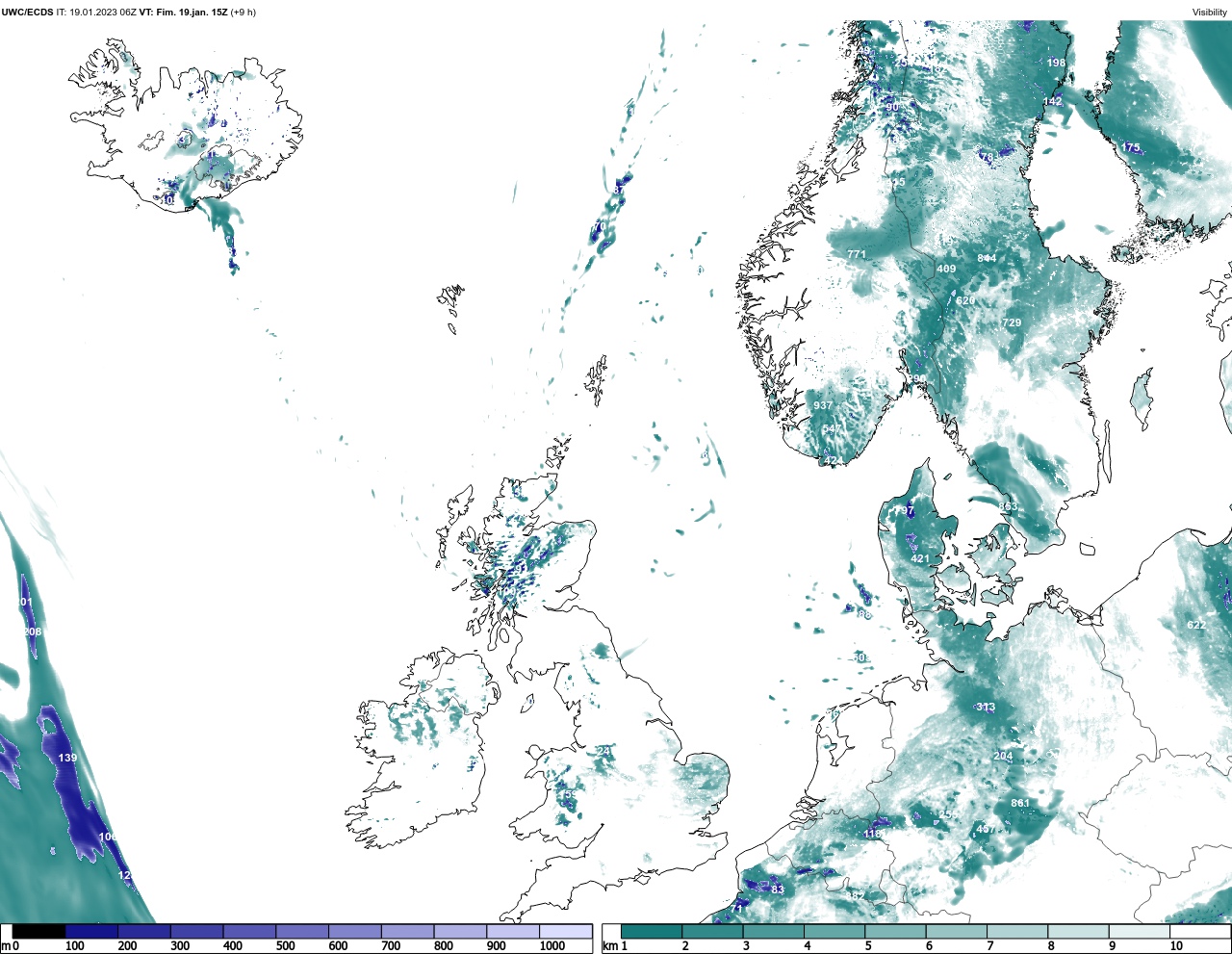Image resolution: width=1232 pixels, height=954 pixels.
Task: Choose the 5–6 km legend swatch
Action: tap(894, 932)
